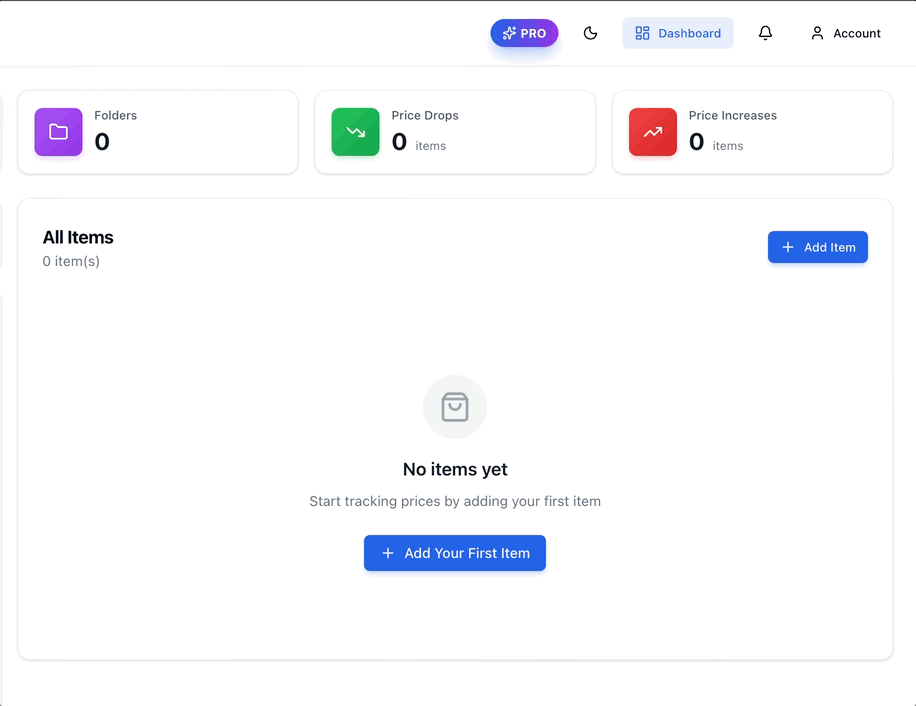Open the Price Drops card details
The image size is (916, 706).
pyautogui.click(x=455, y=131)
